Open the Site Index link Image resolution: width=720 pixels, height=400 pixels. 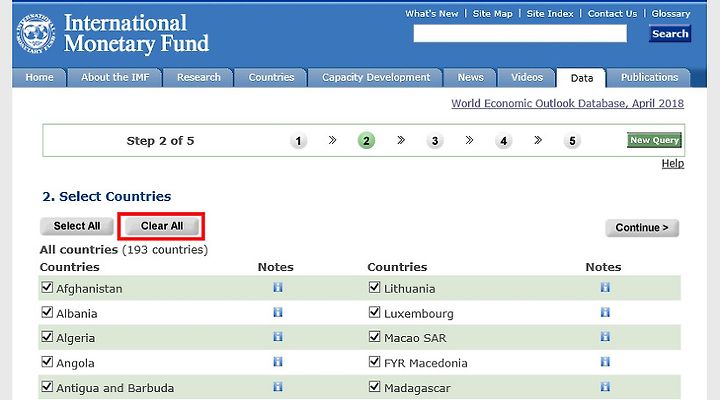[550, 14]
